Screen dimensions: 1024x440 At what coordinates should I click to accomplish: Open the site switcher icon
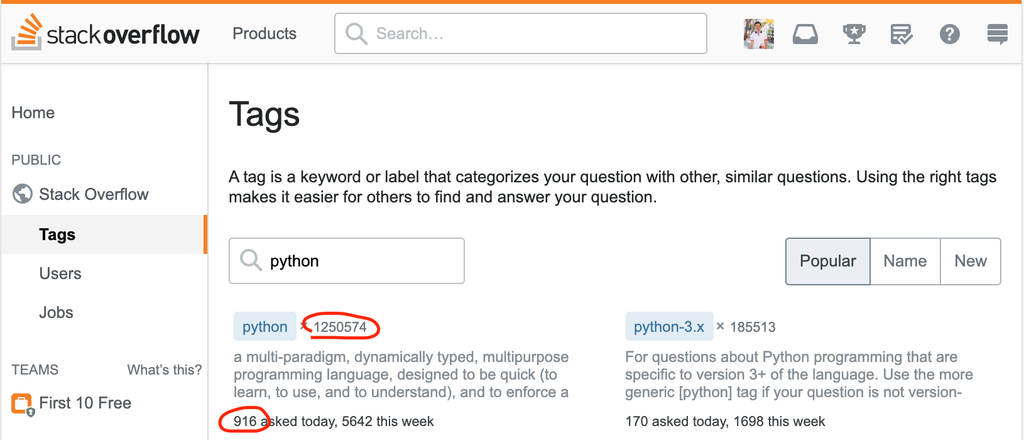997,34
